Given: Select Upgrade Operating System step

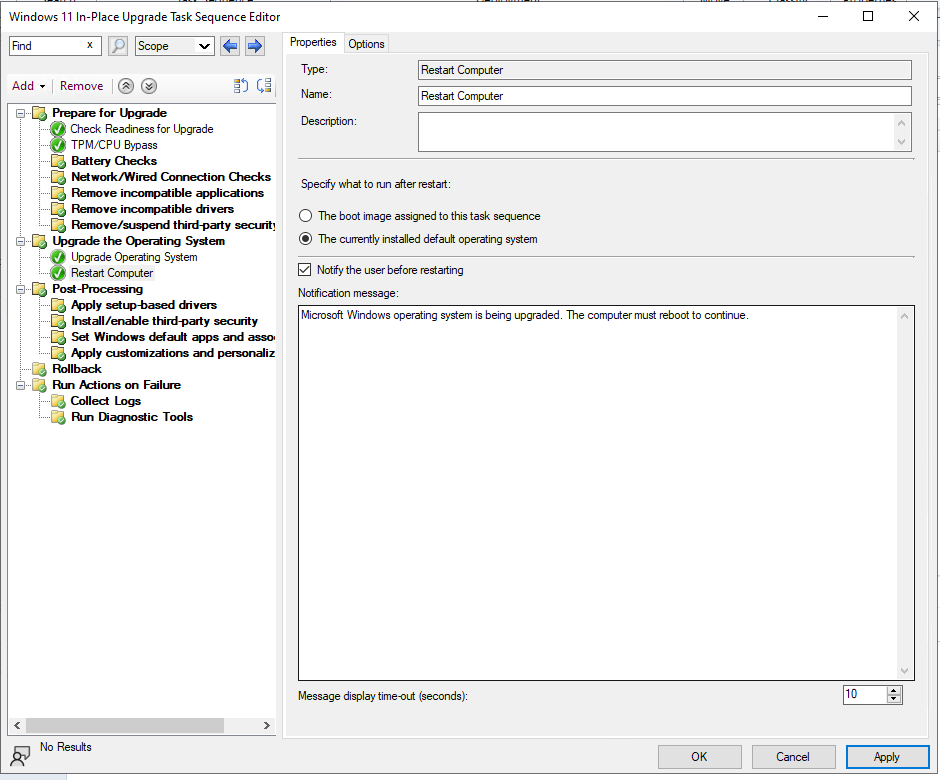Looking at the screenshot, I should [x=134, y=257].
